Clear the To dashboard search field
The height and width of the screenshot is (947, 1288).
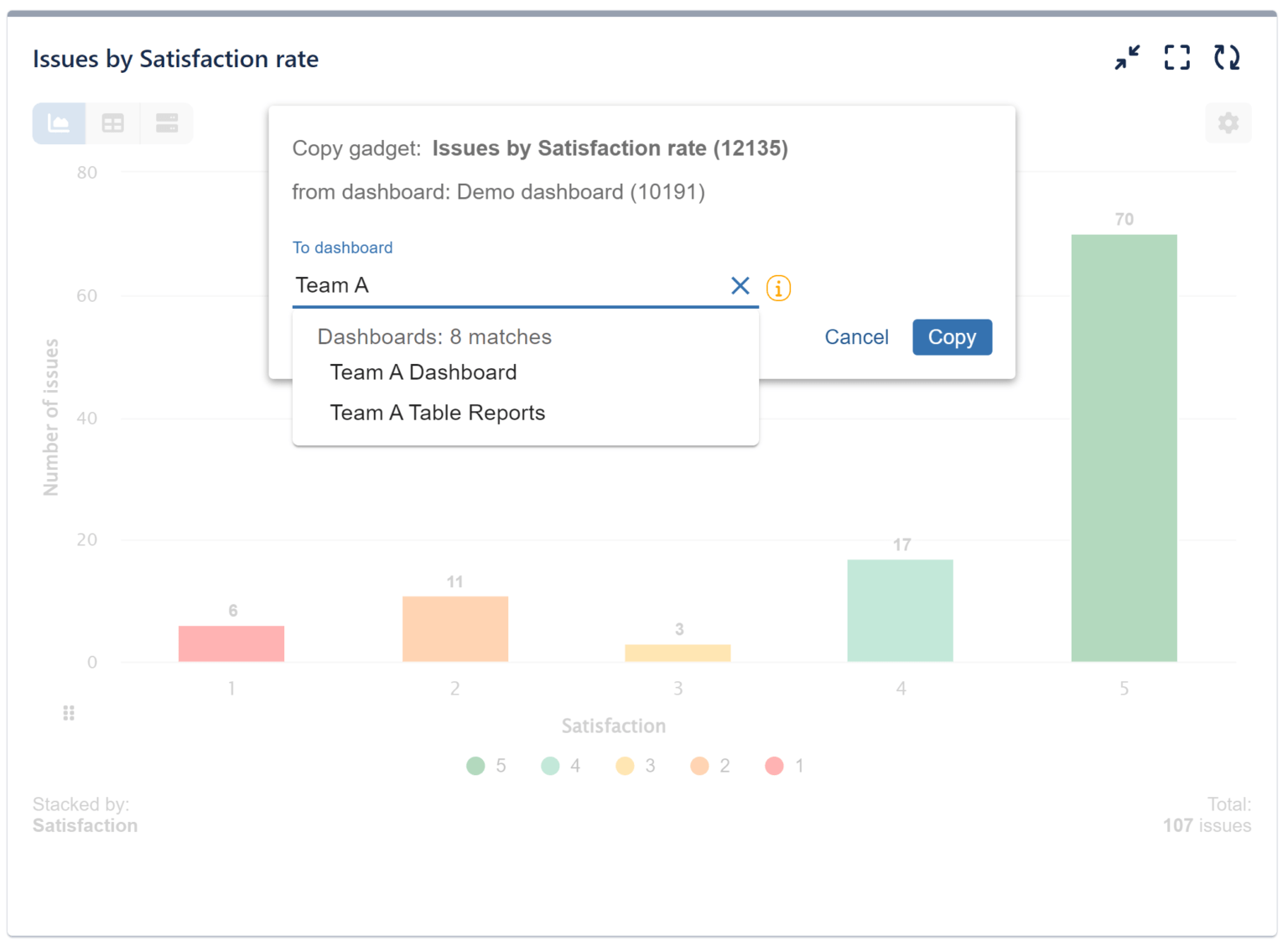pyautogui.click(x=740, y=286)
